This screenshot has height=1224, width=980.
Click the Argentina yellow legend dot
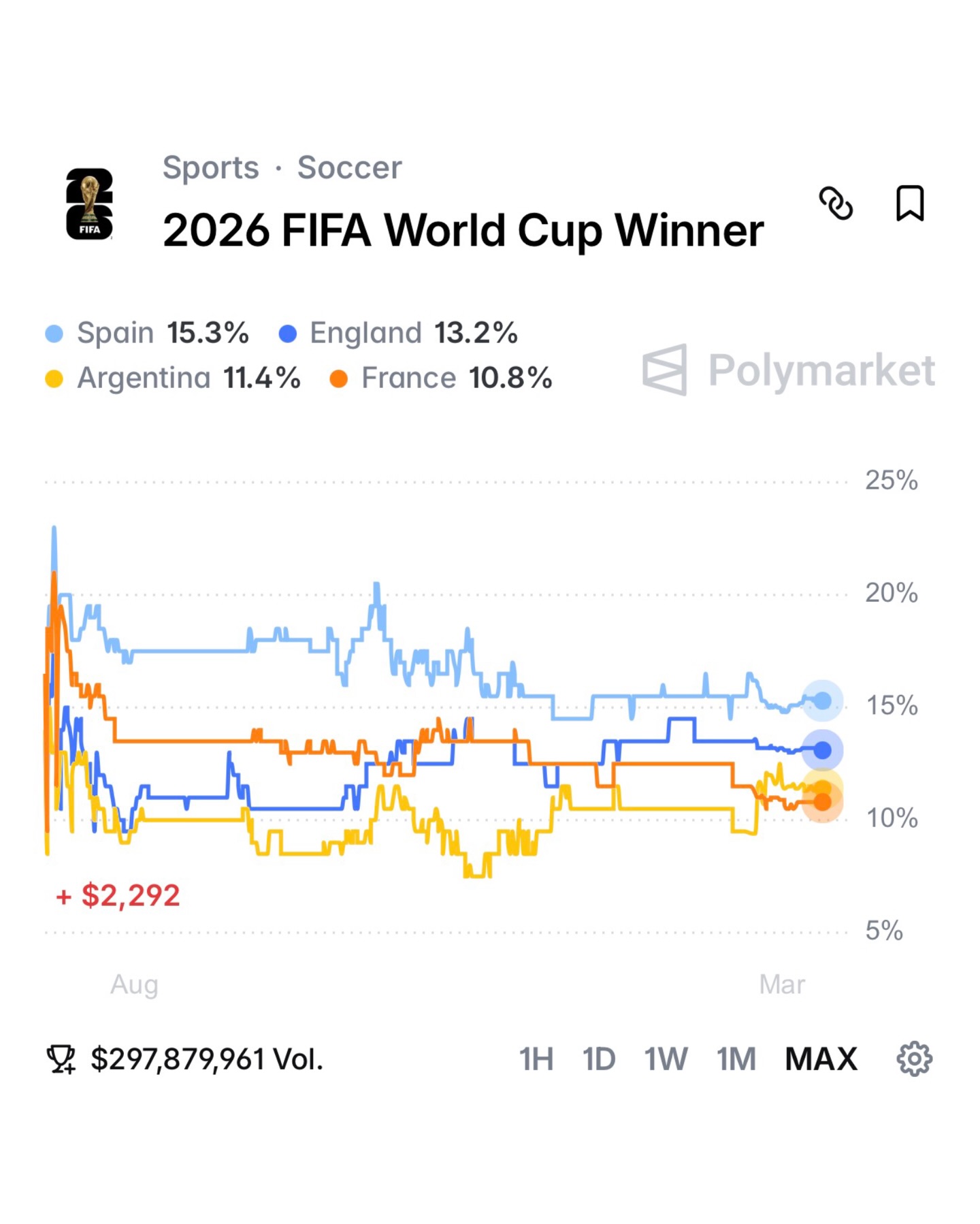[54, 379]
